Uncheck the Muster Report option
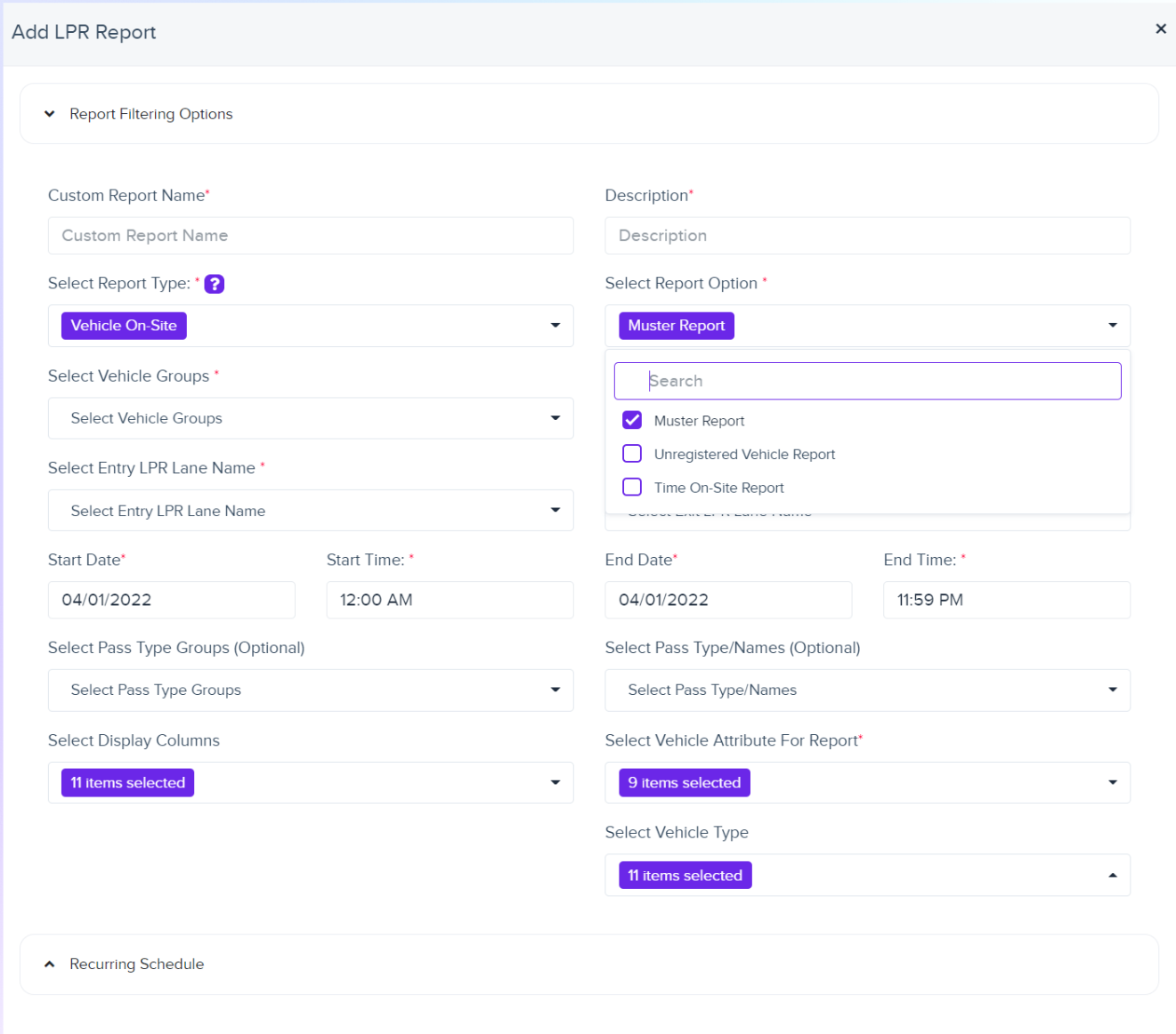 pos(631,419)
